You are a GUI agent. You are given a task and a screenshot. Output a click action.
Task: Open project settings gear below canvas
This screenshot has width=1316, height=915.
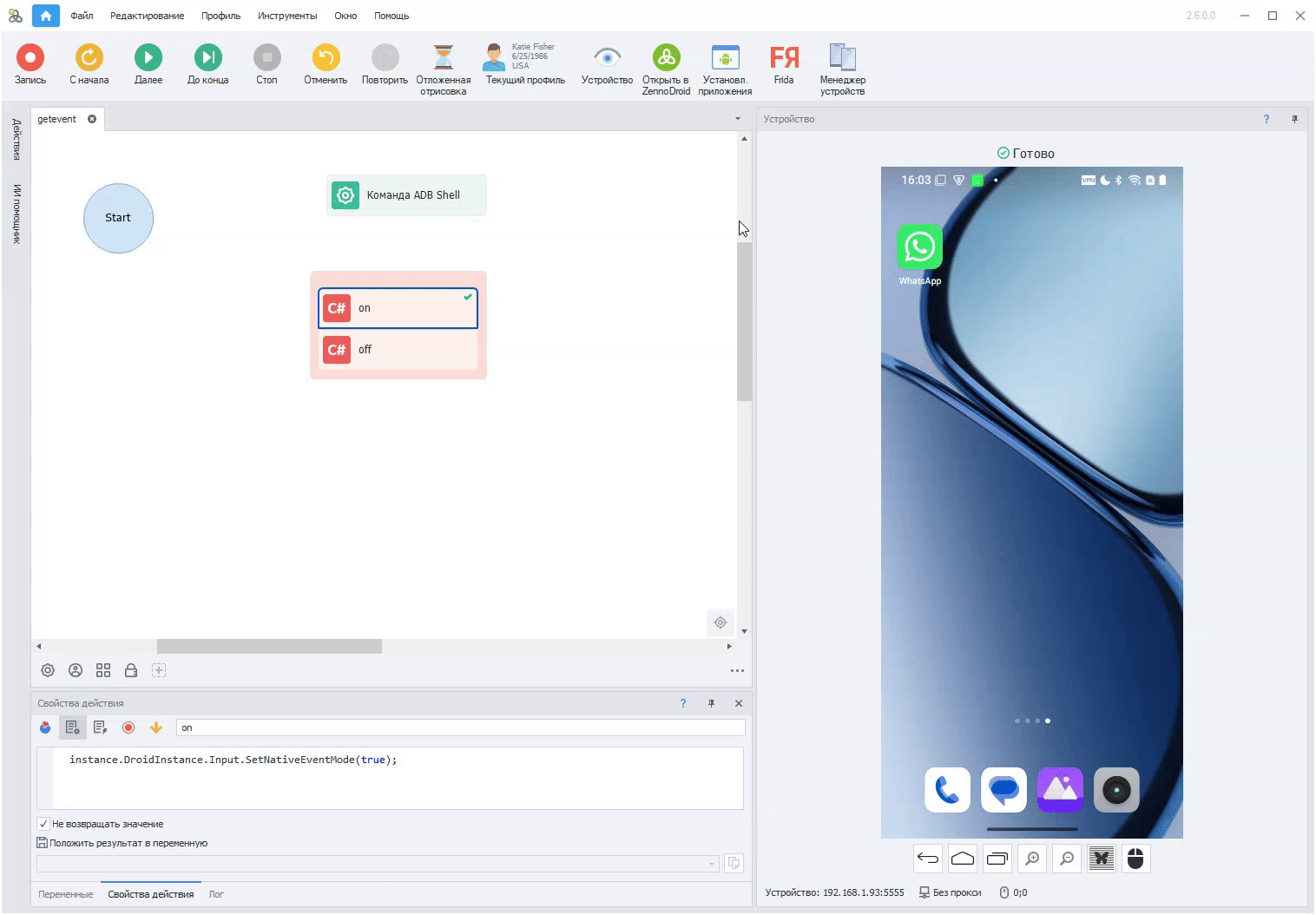48,670
